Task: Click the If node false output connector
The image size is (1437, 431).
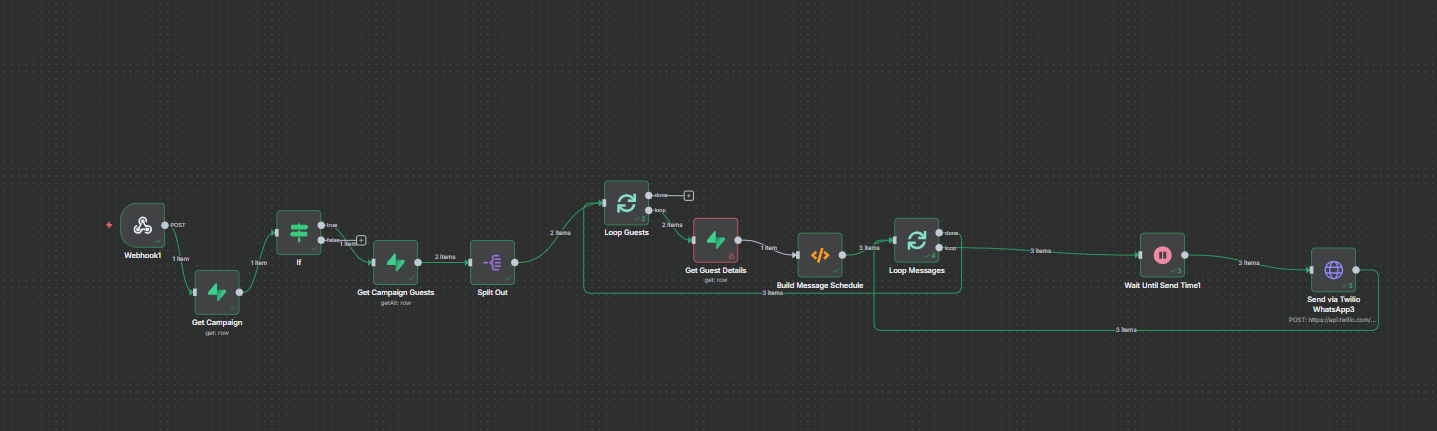Action: [x=322, y=240]
